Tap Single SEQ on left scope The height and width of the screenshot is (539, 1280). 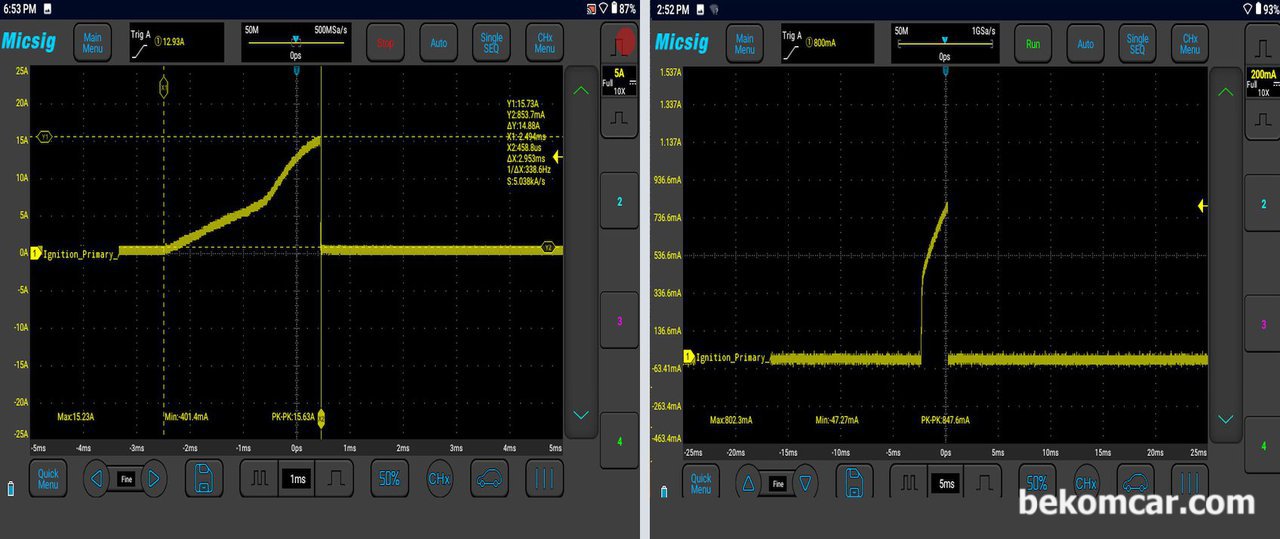coord(492,44)
